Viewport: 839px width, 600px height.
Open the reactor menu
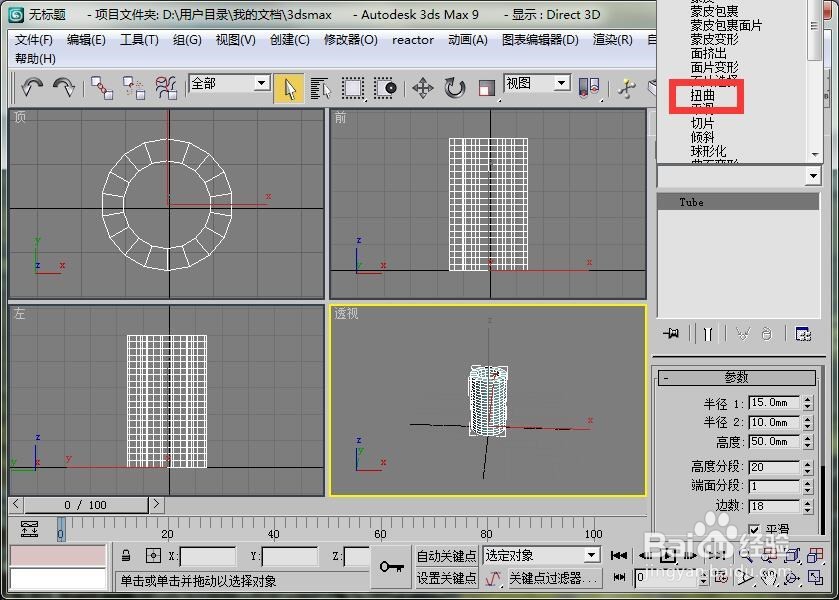(x=413, y=41)
